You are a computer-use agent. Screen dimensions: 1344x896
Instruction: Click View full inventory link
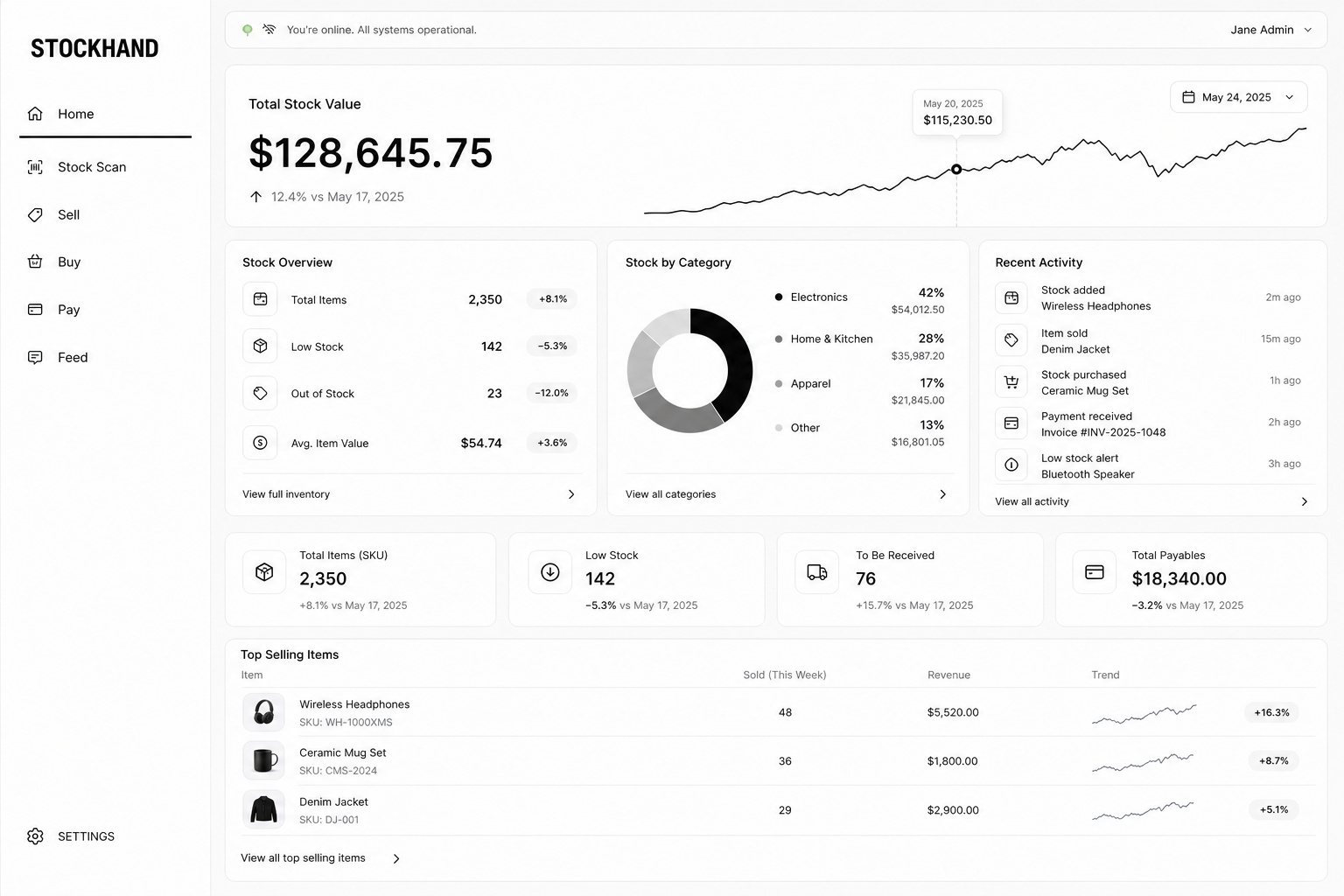(x=286, y=494)
